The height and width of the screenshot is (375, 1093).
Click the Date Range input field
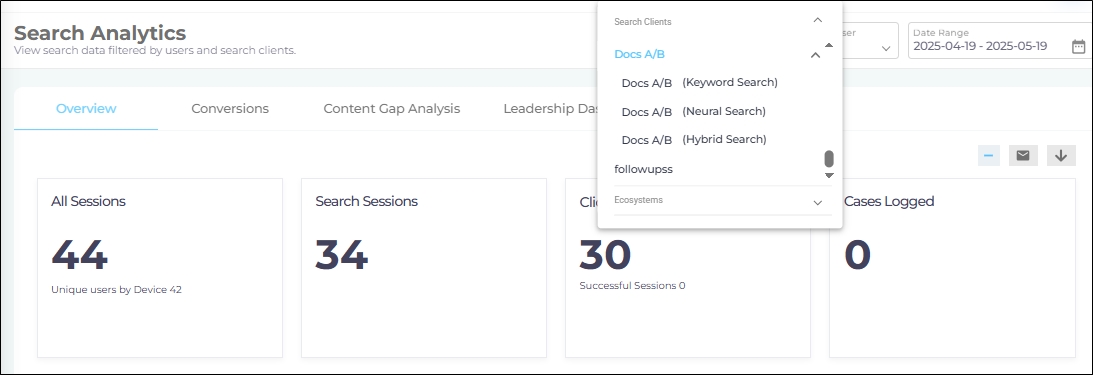tap(1000, 40)
